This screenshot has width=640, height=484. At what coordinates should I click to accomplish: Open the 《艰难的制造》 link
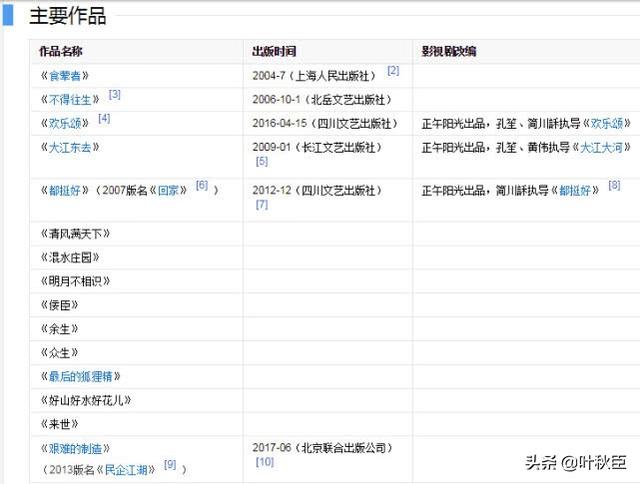coord(75,448)
